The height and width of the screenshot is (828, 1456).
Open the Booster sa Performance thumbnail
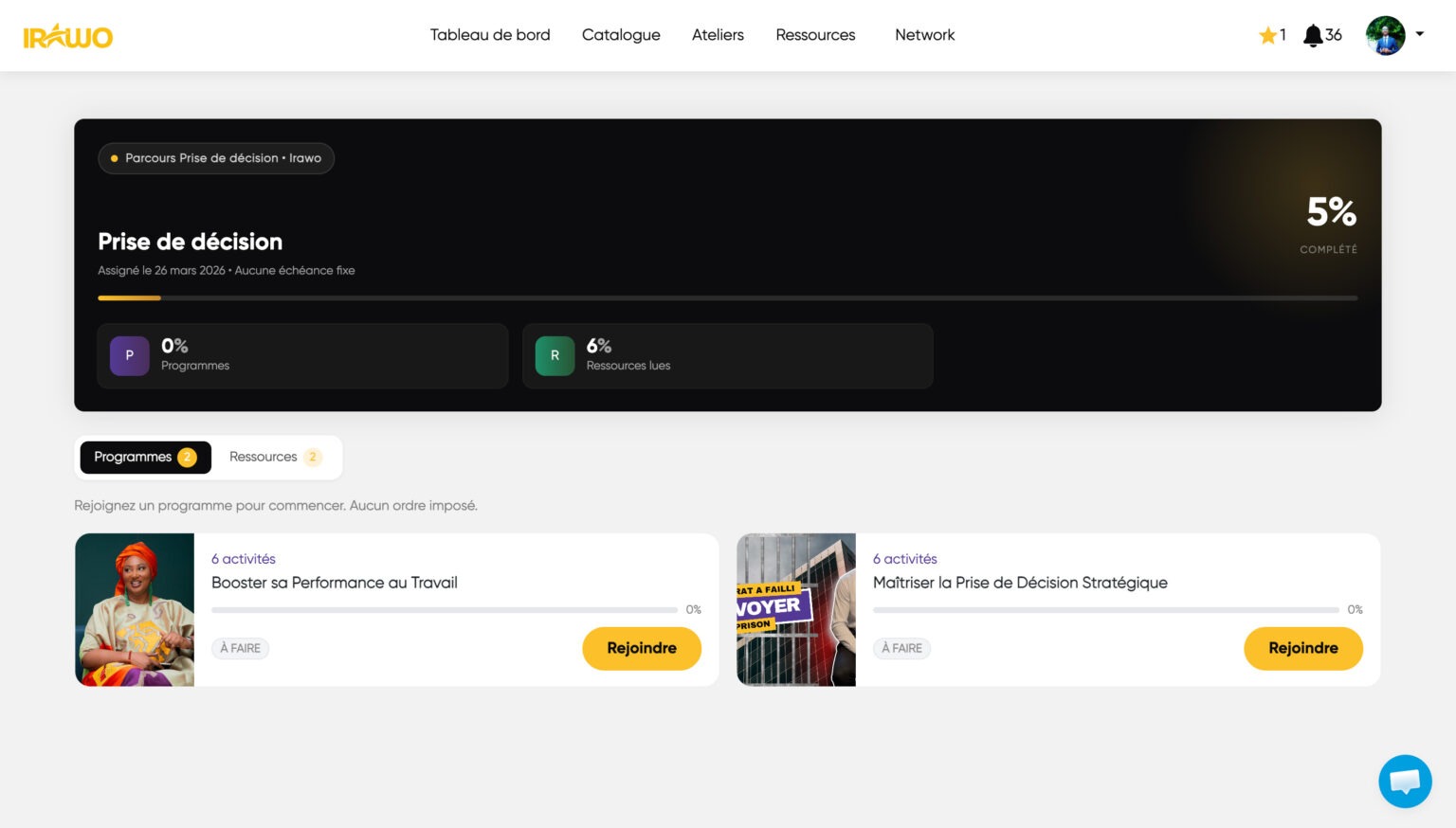point(135,610)
